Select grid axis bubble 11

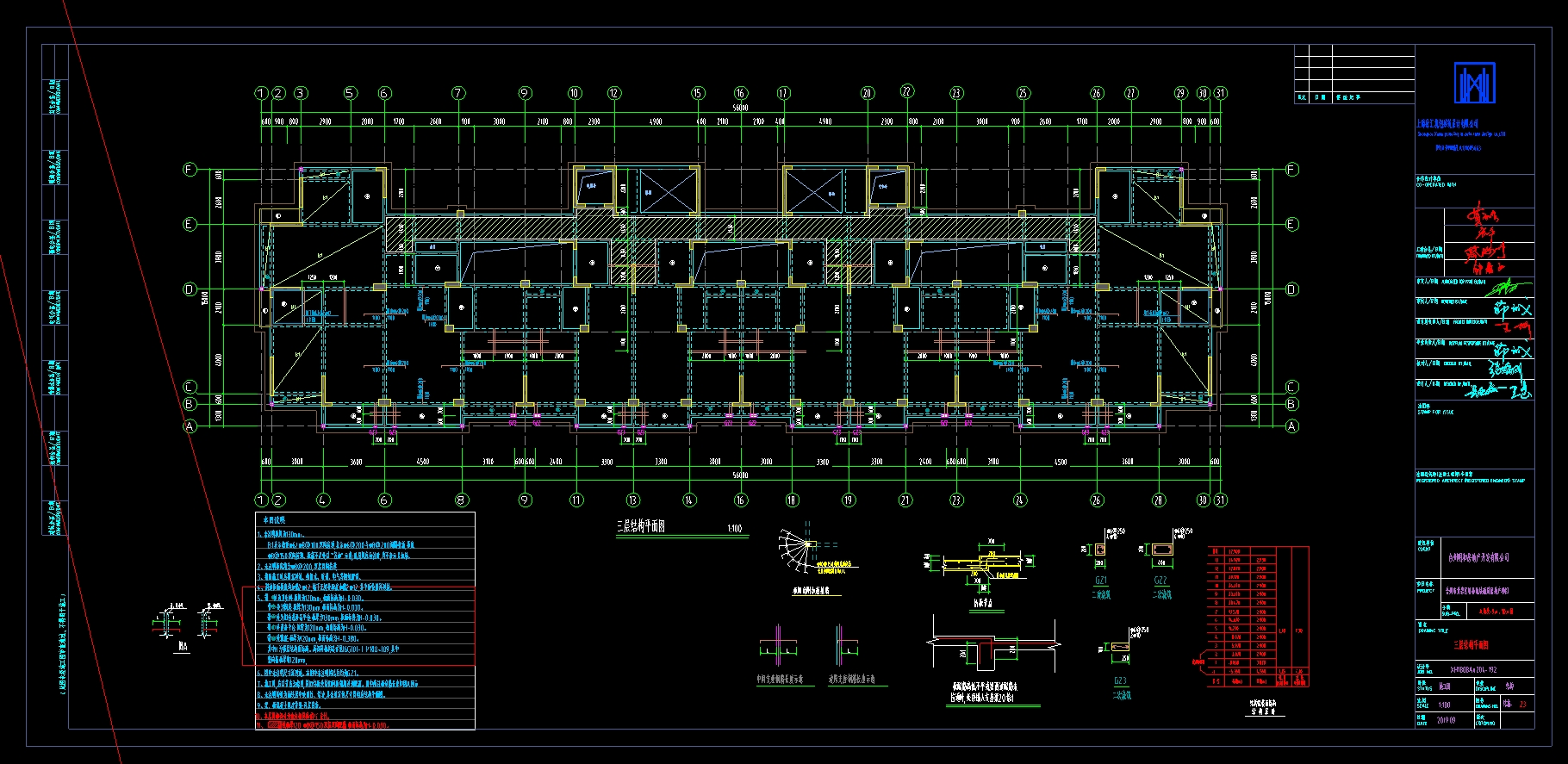click(576, 500)
